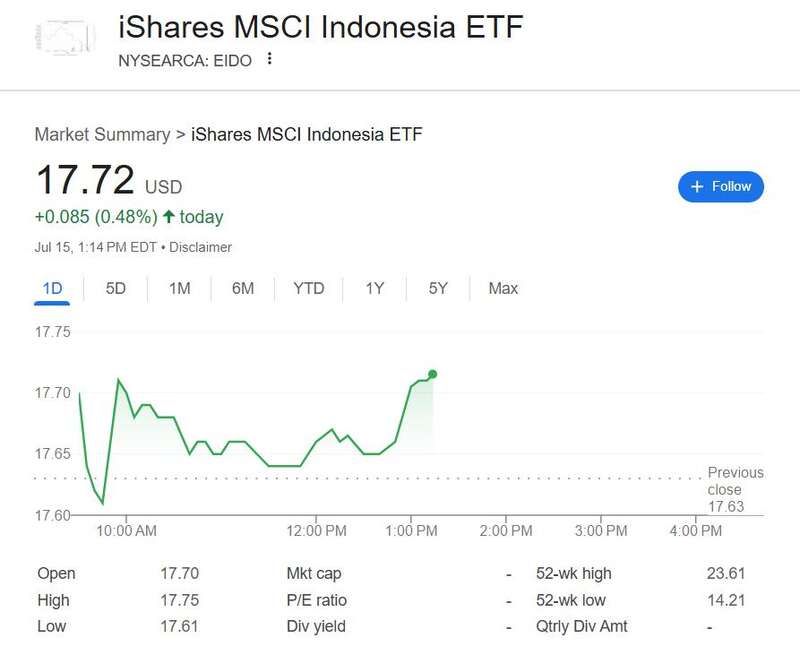800x655 pixels.
Task: Click the 12:00 PM axis marker
Action: [316, 531]
